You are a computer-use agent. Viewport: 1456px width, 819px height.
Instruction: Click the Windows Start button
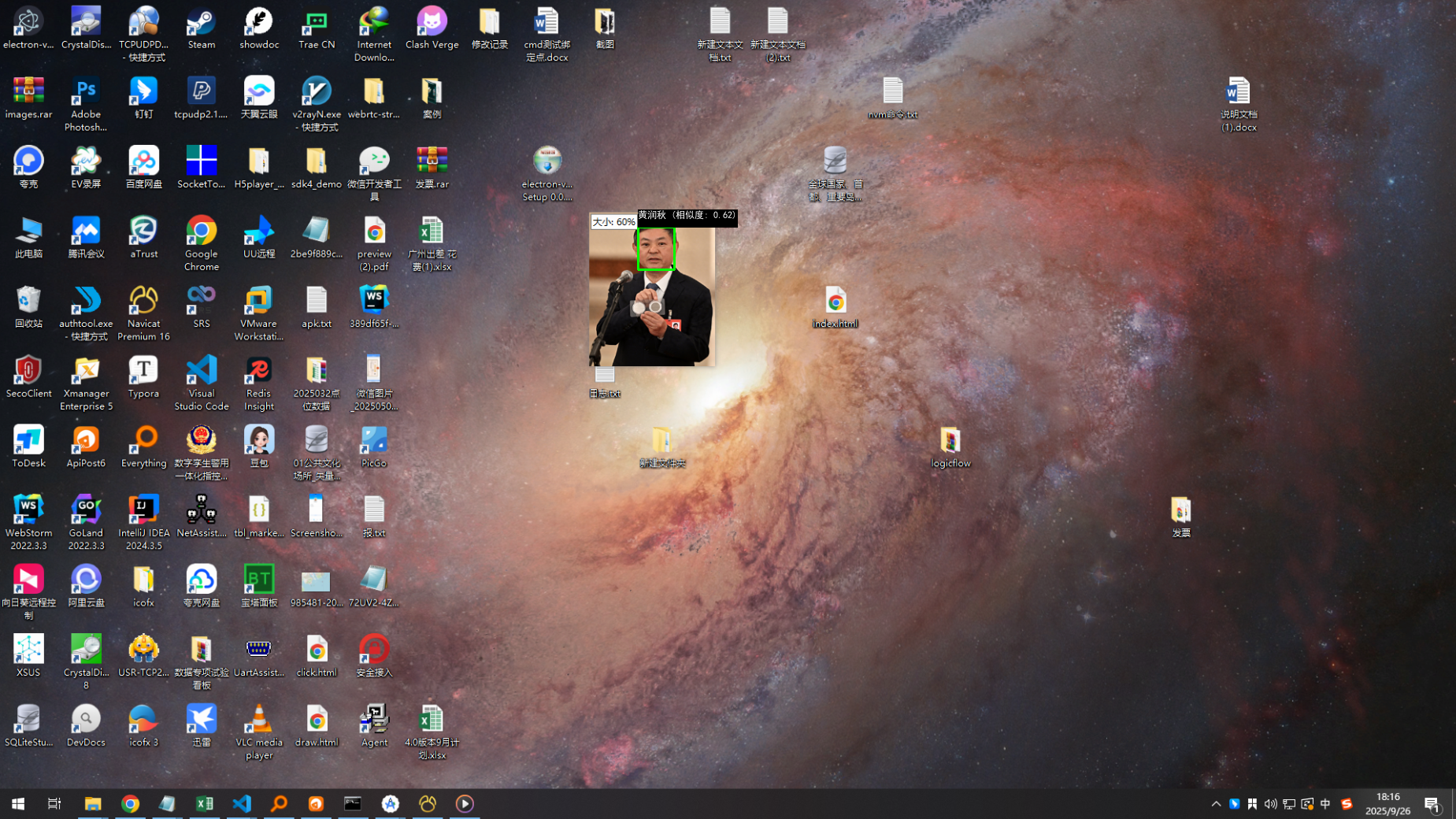[18, 803]
